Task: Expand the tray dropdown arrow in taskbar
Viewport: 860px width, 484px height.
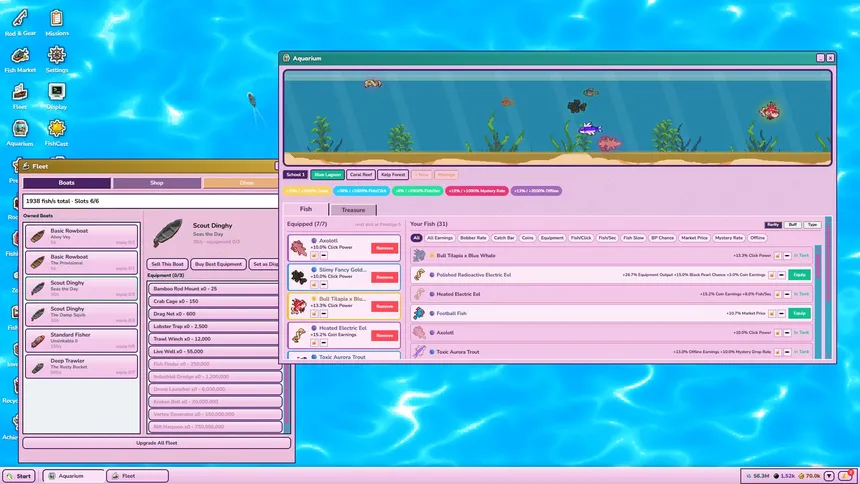Action: pyautogui.click(x=829, y=476)
